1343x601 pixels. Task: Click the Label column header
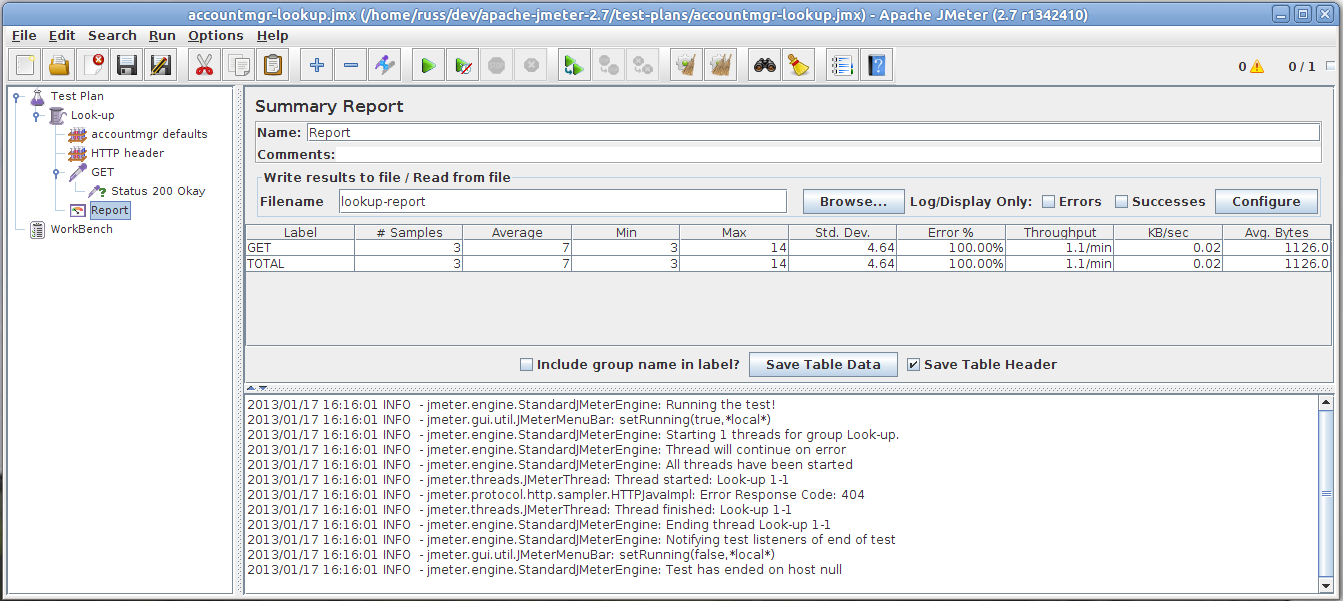[300, 233]
